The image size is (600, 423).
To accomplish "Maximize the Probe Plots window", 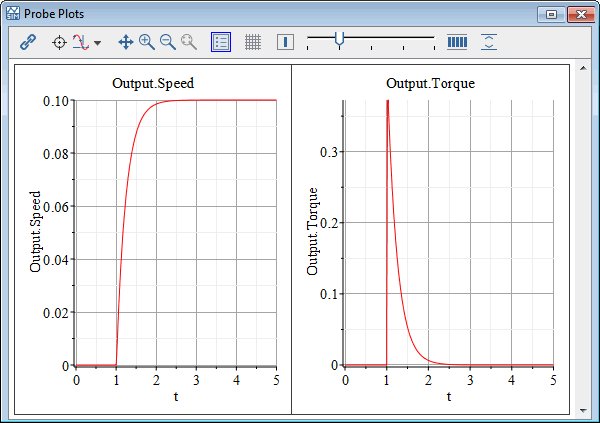I will point(551,14).
